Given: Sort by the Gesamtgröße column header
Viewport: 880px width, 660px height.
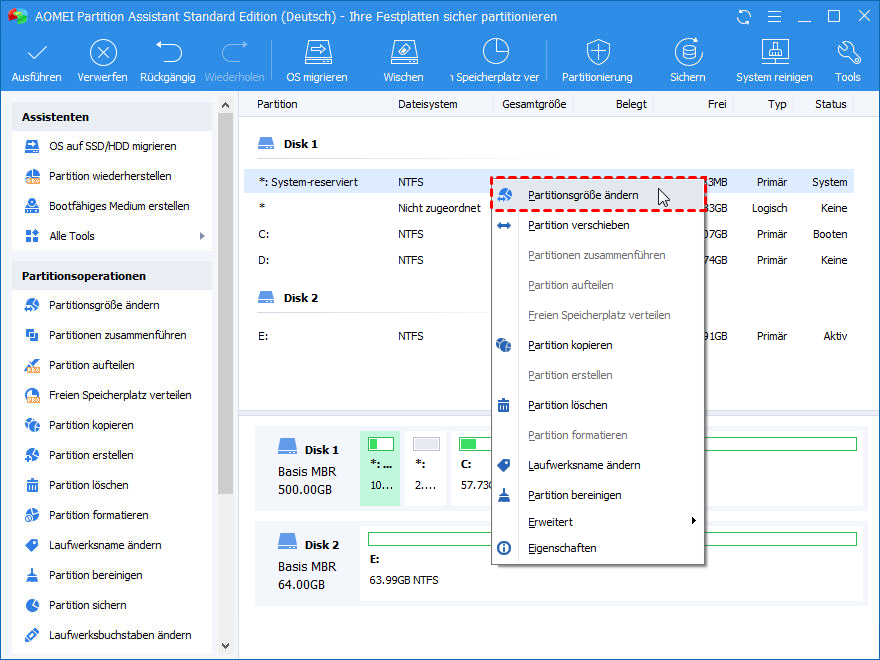Looking at the screenshot, I should [x=534, y=104].
